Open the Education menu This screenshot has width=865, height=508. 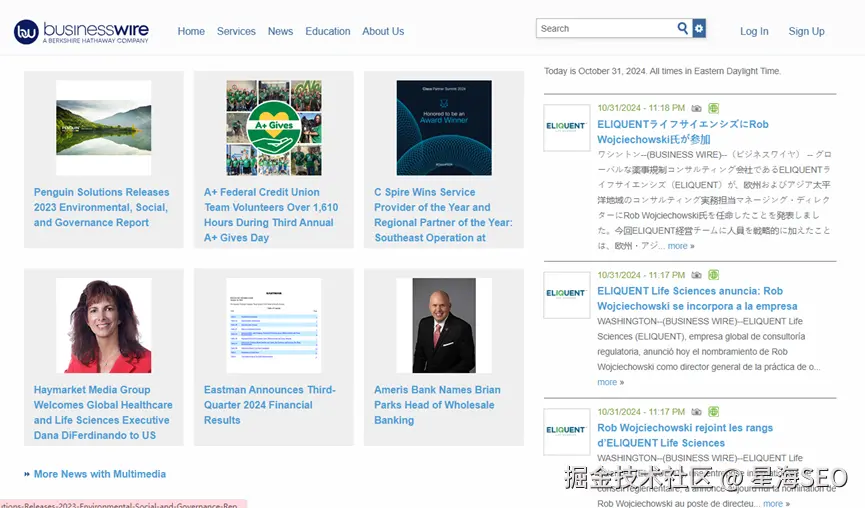pos(328,31)
